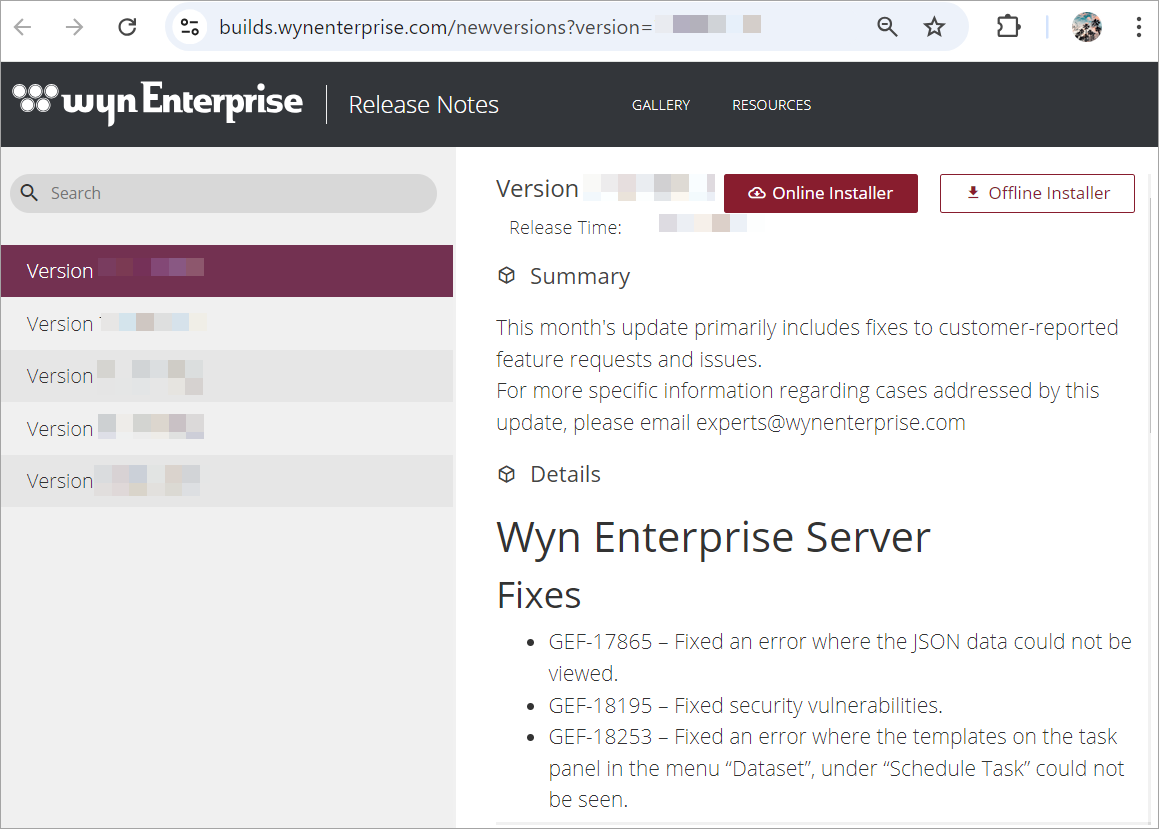
Task: Open the browser extensions puzzle icon
Action: click(x=1008, y=27)
